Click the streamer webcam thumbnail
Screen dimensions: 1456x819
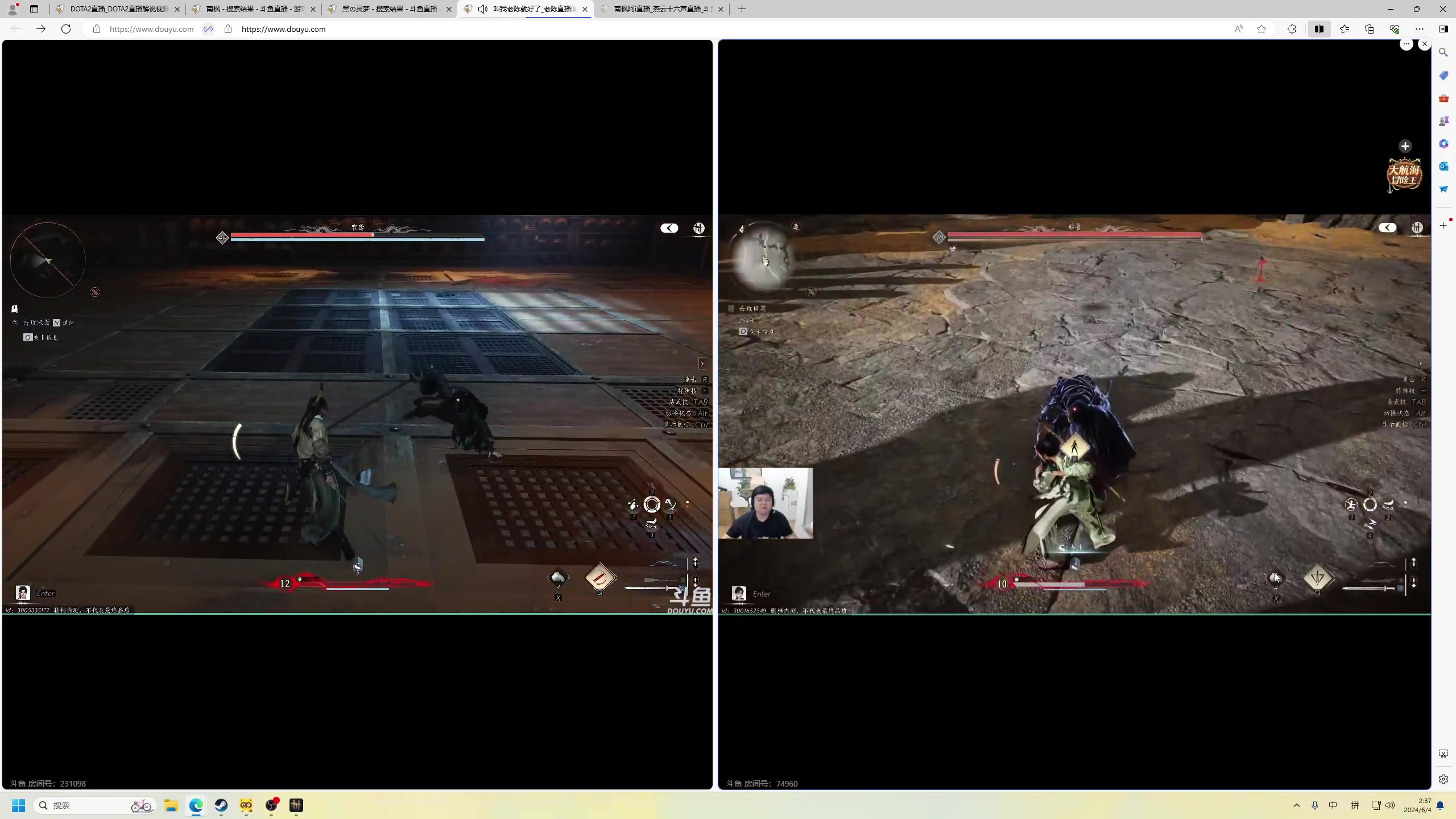coord(766,503)
